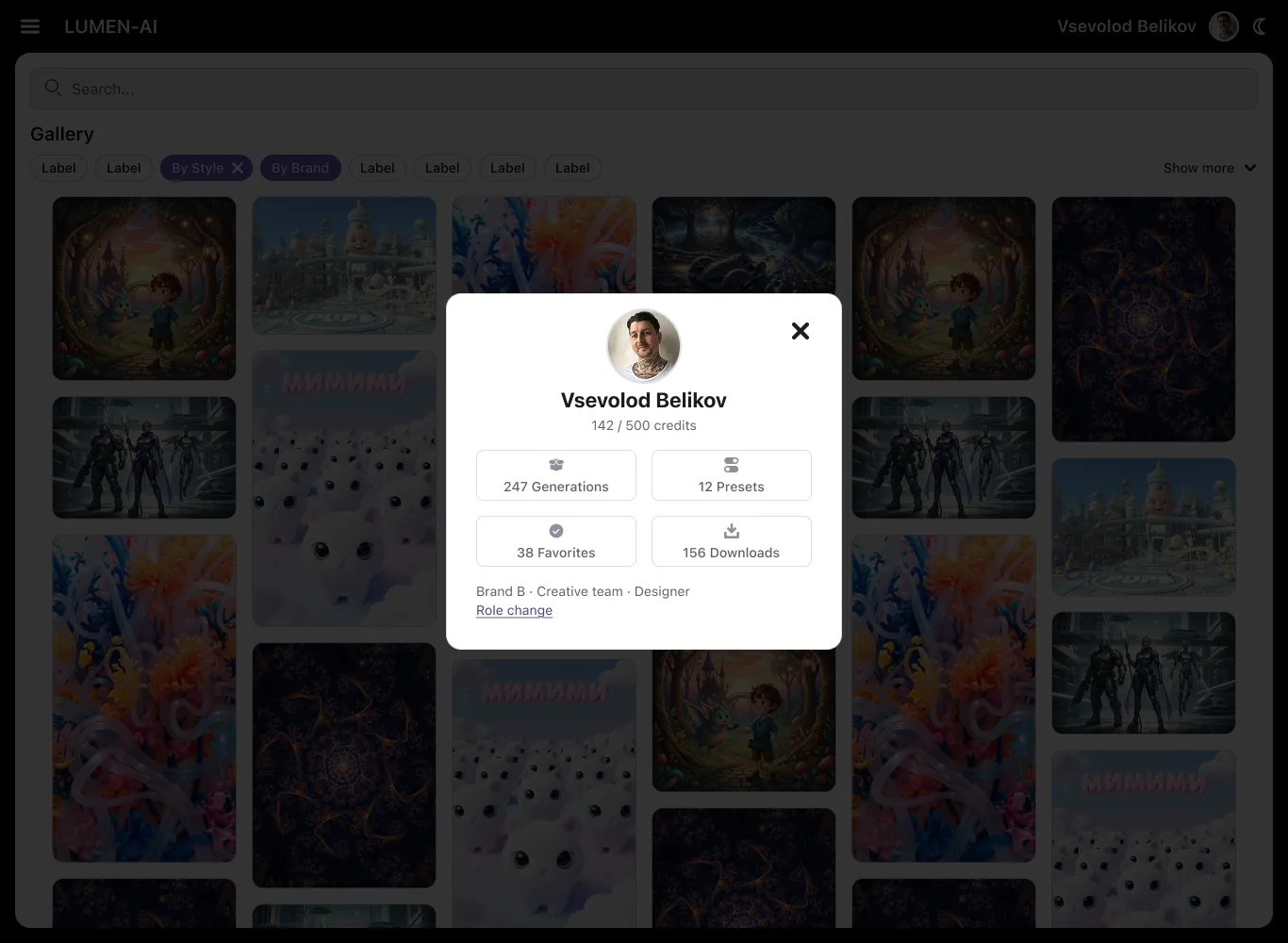Click the search magnifier icon
This screenshot has height=943, width=1288.
click(x=54, y=89)
